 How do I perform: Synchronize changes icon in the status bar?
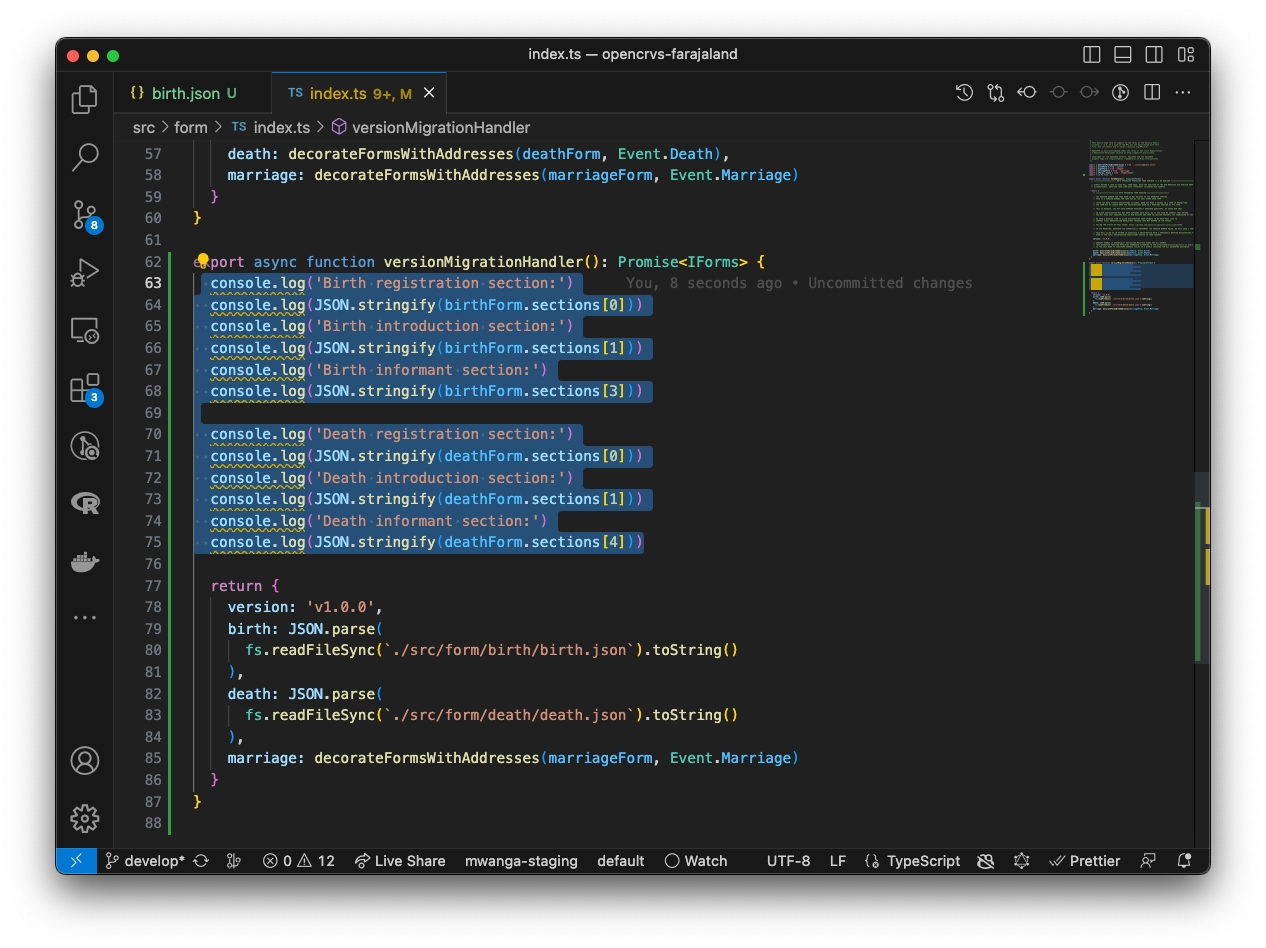201,861
